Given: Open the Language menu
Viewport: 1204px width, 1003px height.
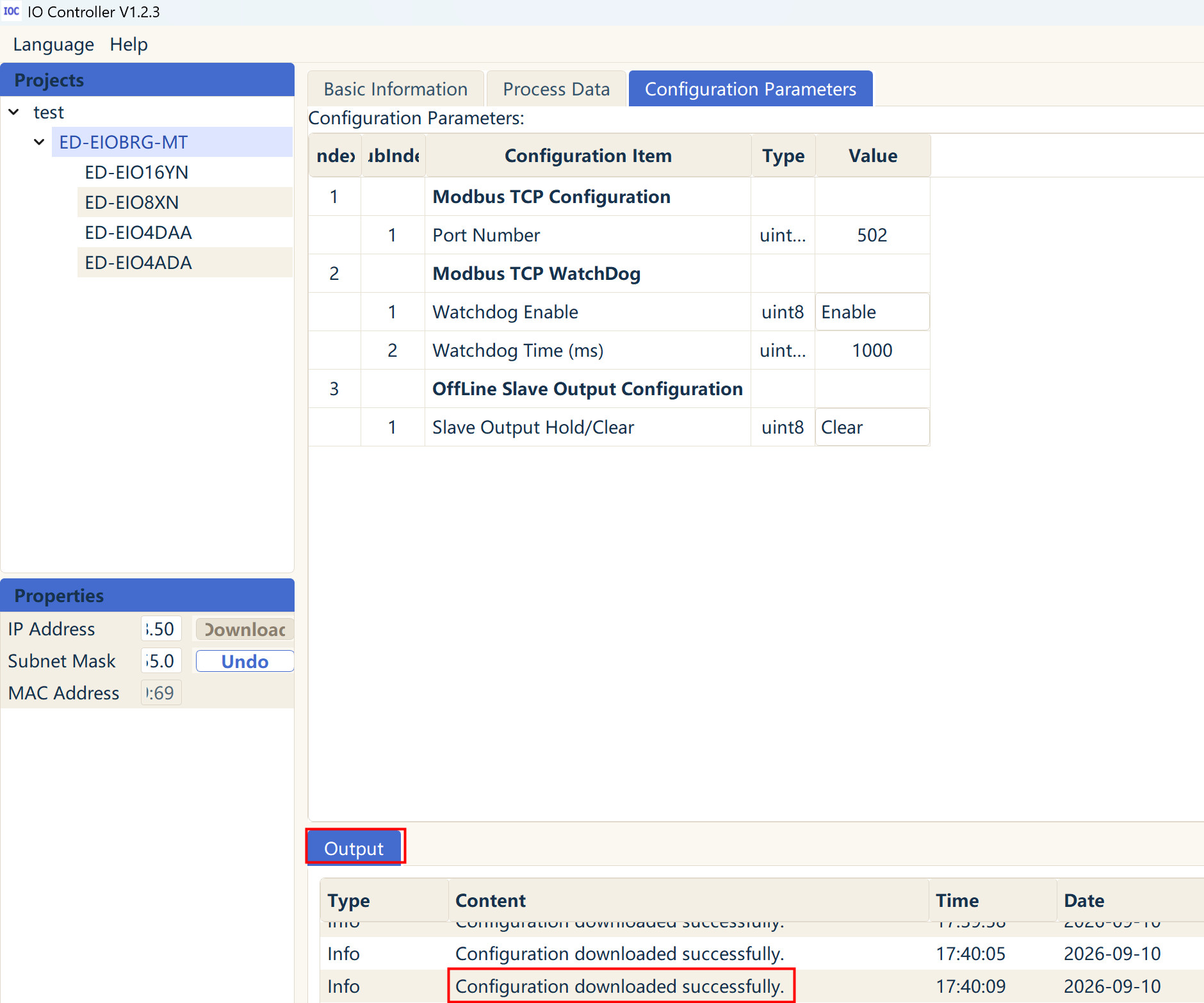Looking at the screenshot, I should (54, 45).
